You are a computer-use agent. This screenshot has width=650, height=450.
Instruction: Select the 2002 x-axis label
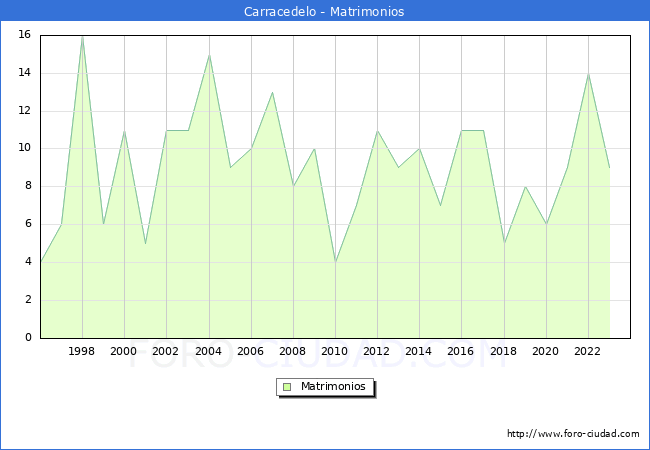(165, 351)
